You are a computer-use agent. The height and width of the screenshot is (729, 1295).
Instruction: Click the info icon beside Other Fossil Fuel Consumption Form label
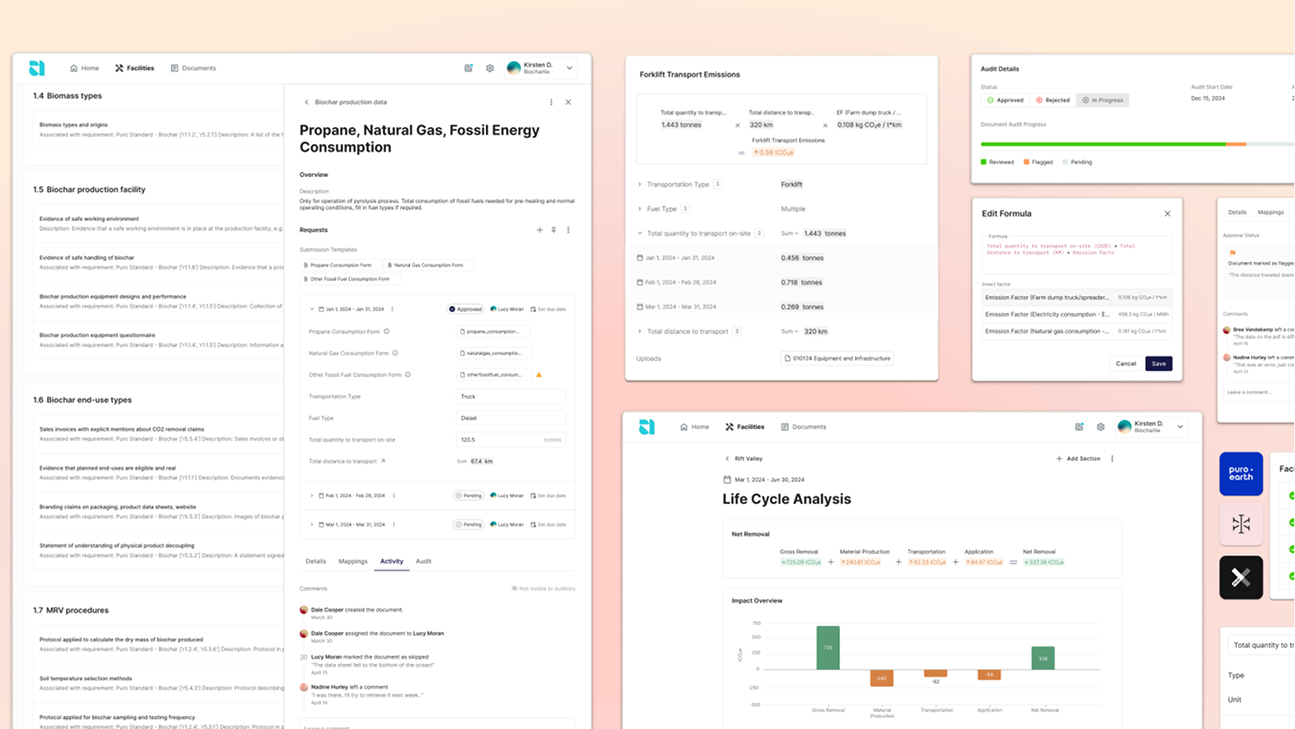tap(408, 375)
